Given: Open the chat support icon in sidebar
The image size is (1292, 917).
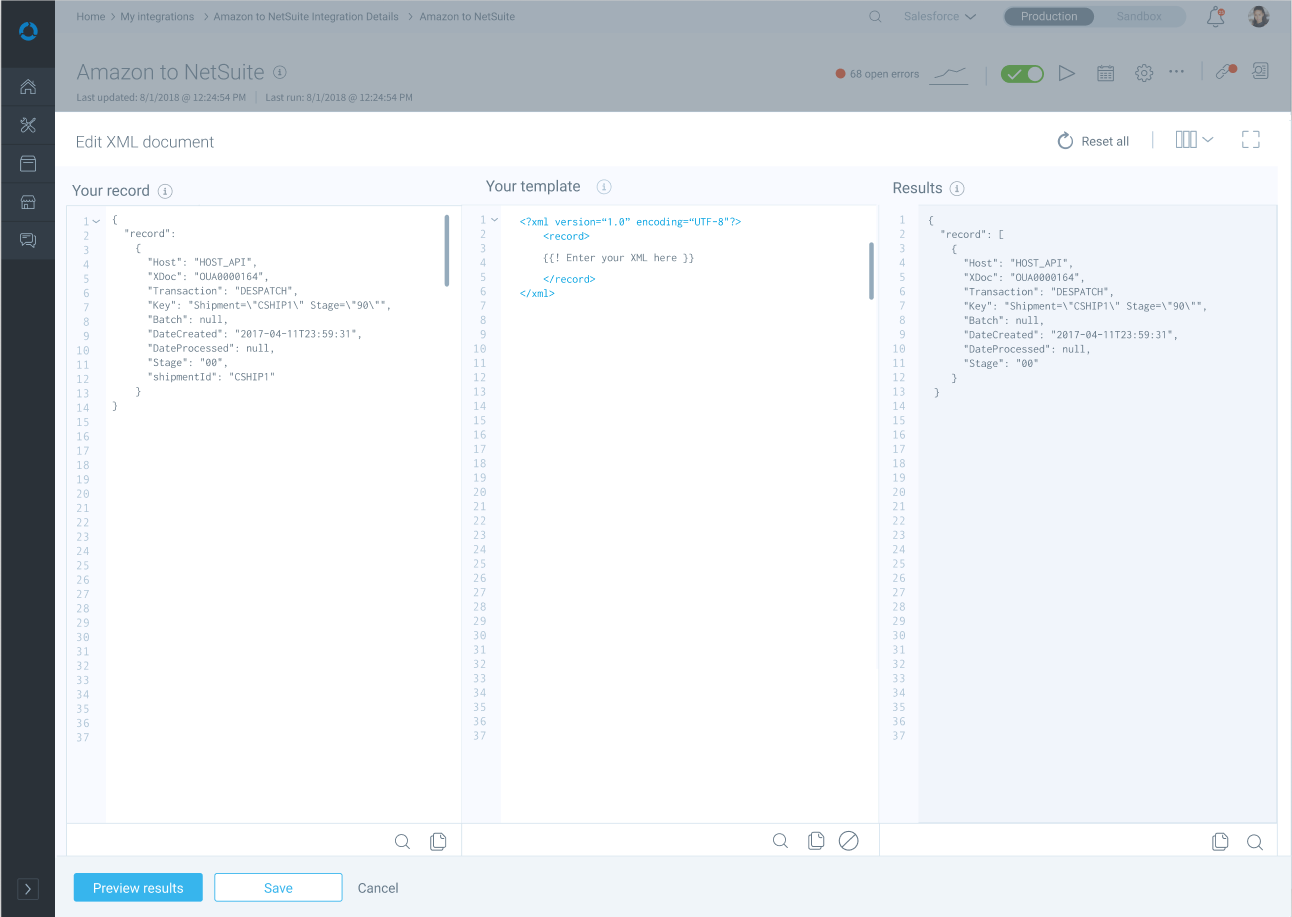Looking at the screenshot, I should 28,240.
